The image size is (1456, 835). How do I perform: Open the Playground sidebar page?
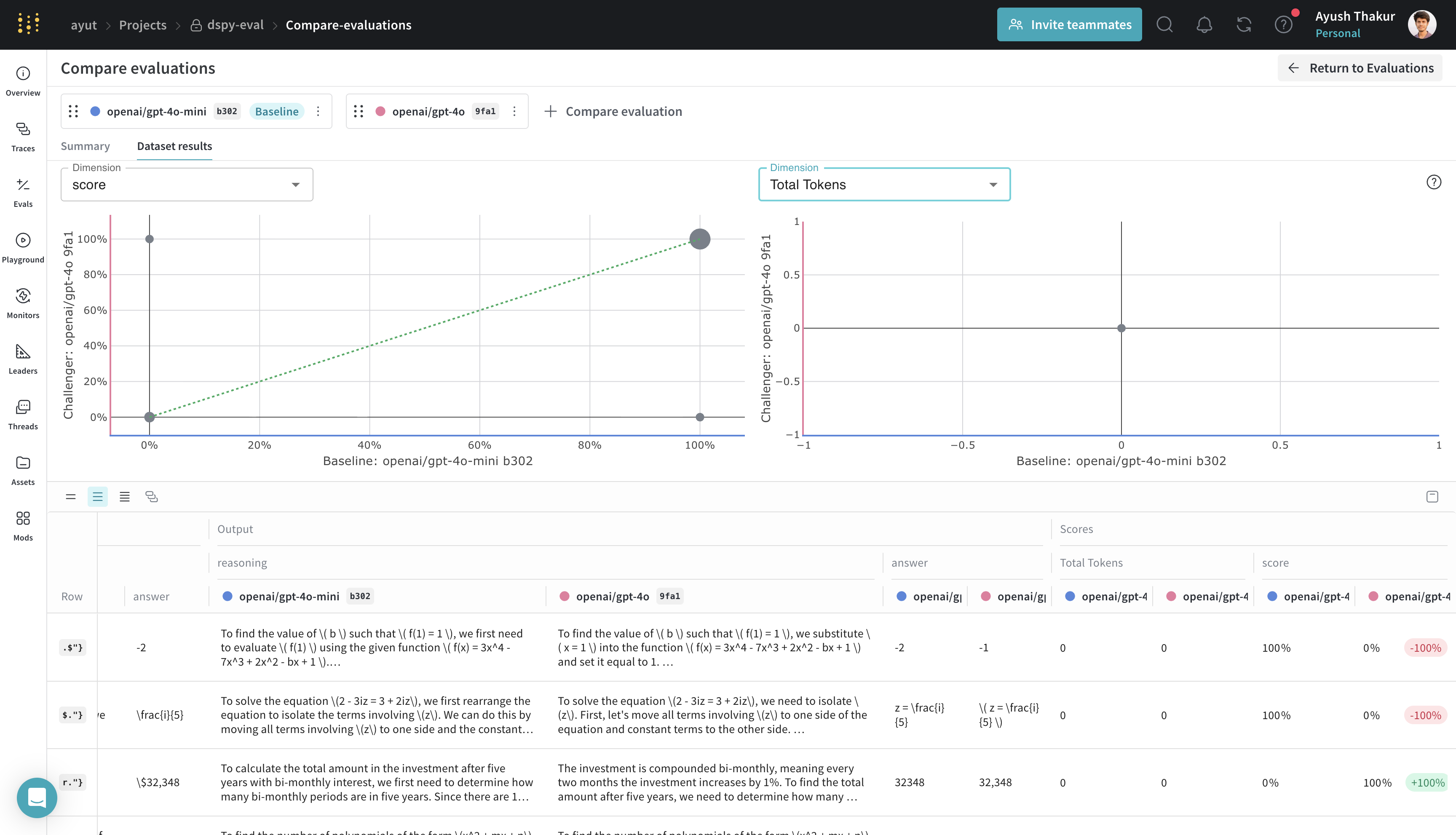(23, 248)
